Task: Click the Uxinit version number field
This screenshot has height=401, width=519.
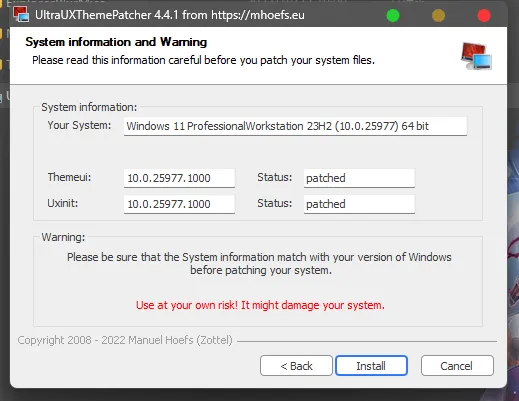Action: [x=179, y=204]
